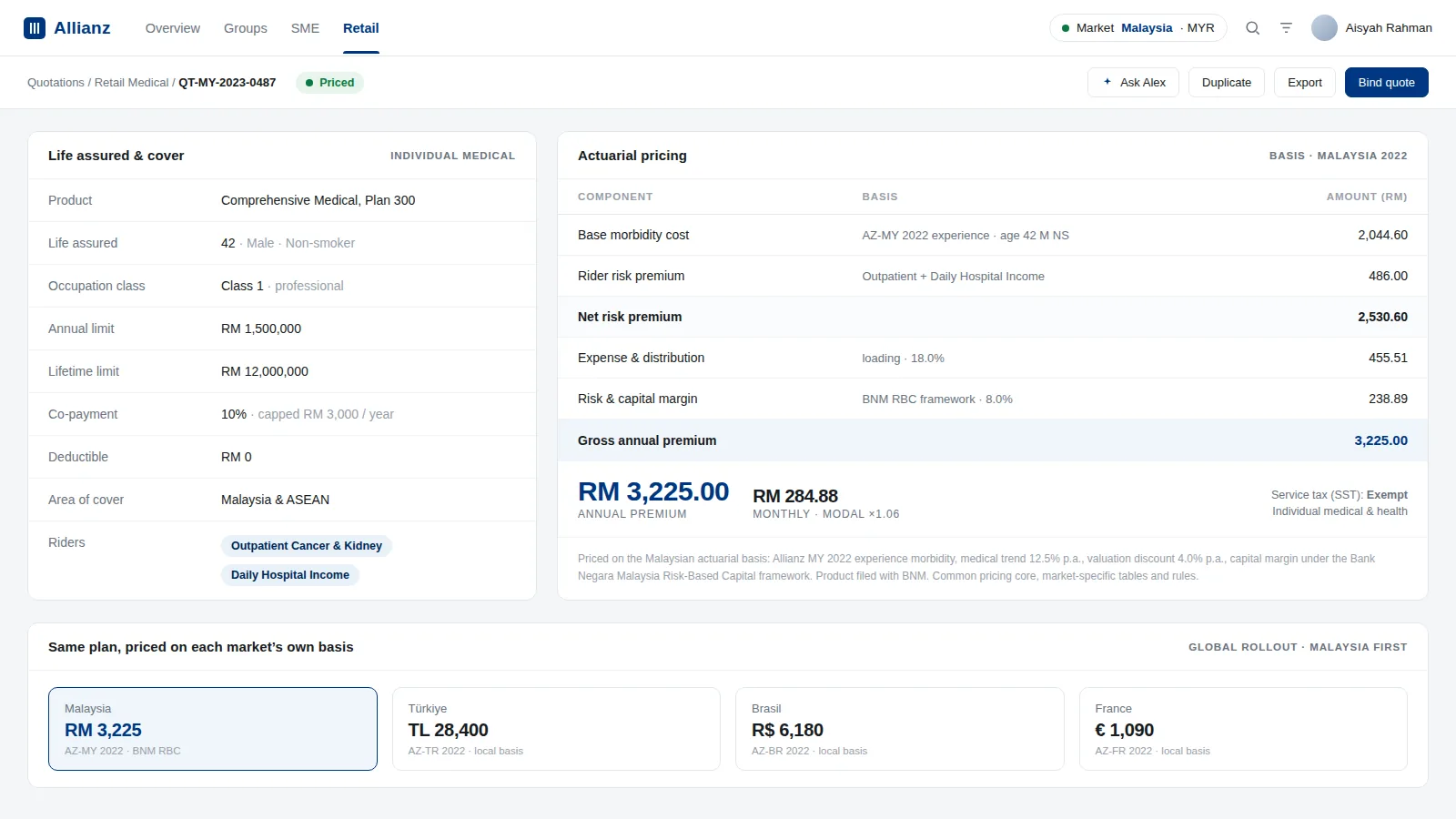Click the BASIS · MALAYSIA 2022 label
Screen dimensions: 1456x819
click(1338, 156)
